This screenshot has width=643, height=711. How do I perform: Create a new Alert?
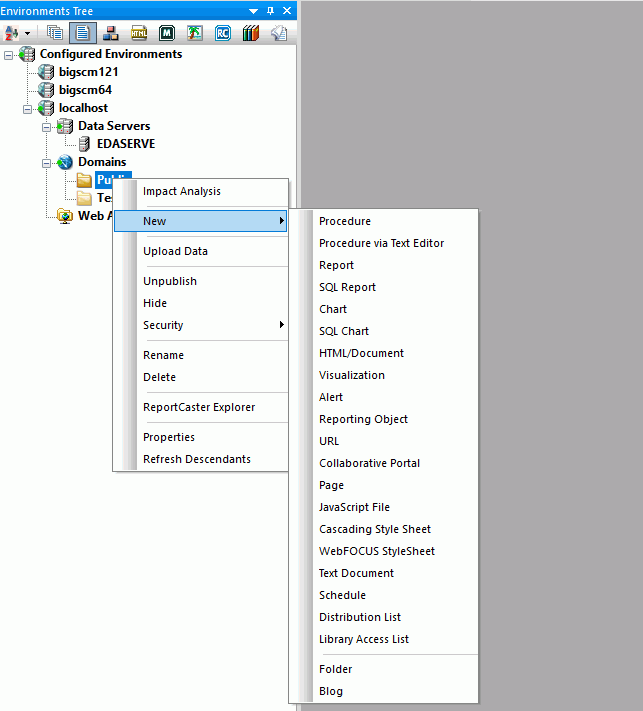click(331, 397)
